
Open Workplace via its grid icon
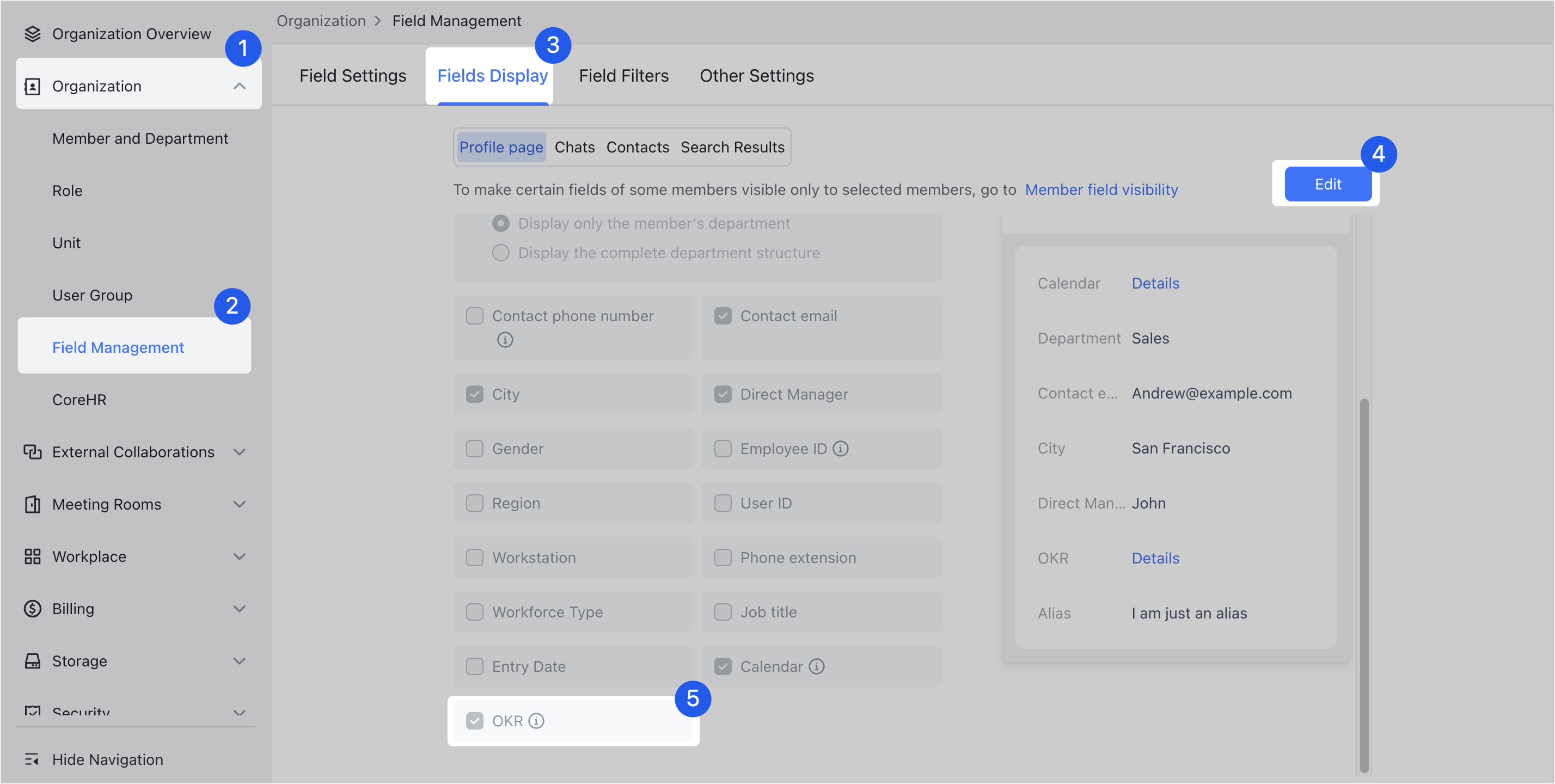(x=33, y=556)
